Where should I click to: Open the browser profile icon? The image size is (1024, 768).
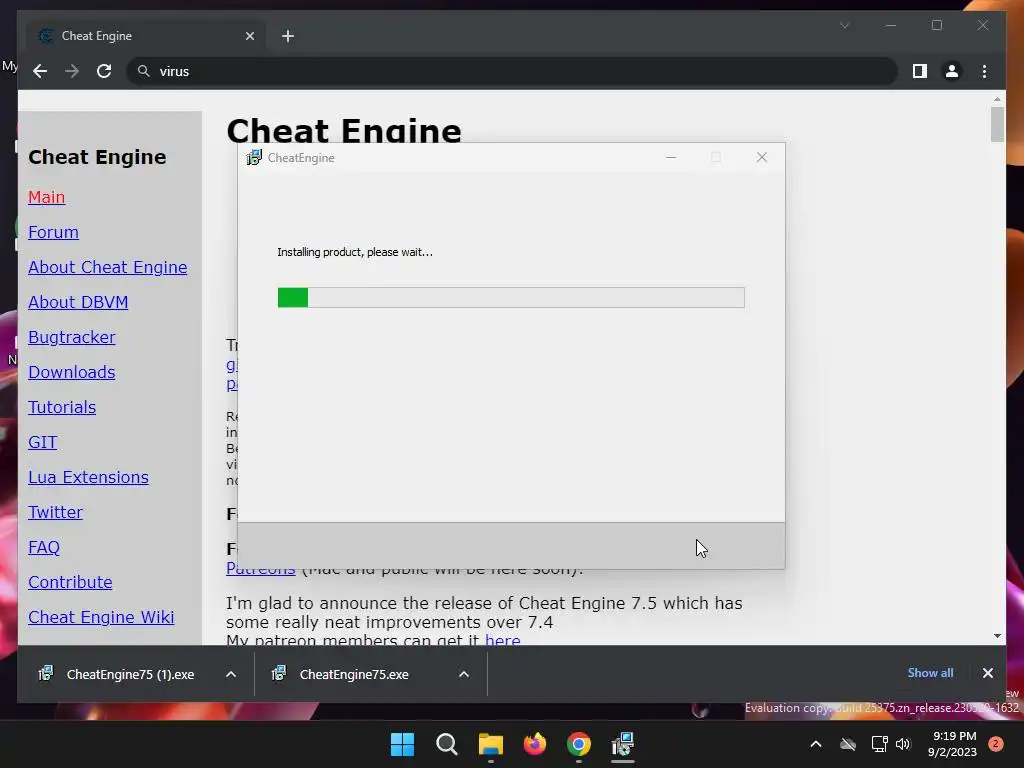(x=952, y=71)
